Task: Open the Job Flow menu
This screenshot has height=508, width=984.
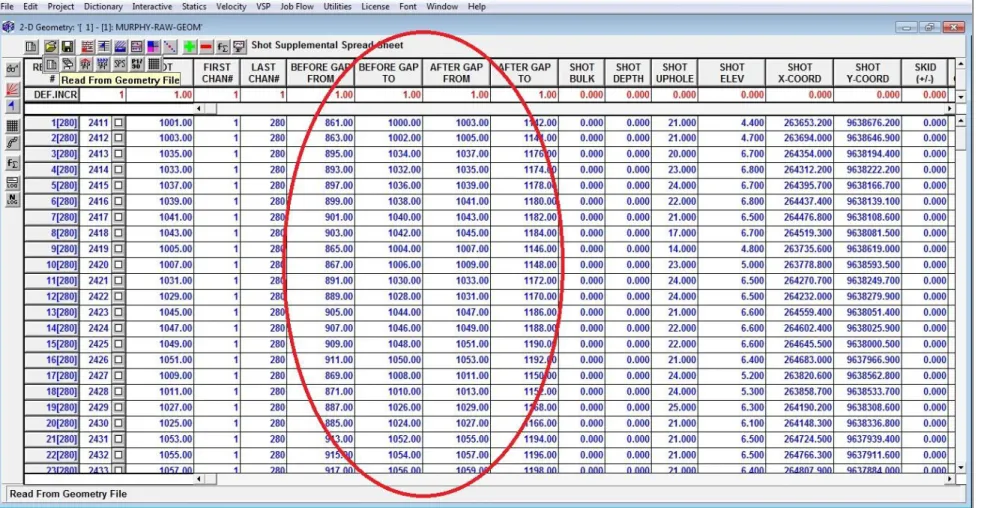Action: 298,6
